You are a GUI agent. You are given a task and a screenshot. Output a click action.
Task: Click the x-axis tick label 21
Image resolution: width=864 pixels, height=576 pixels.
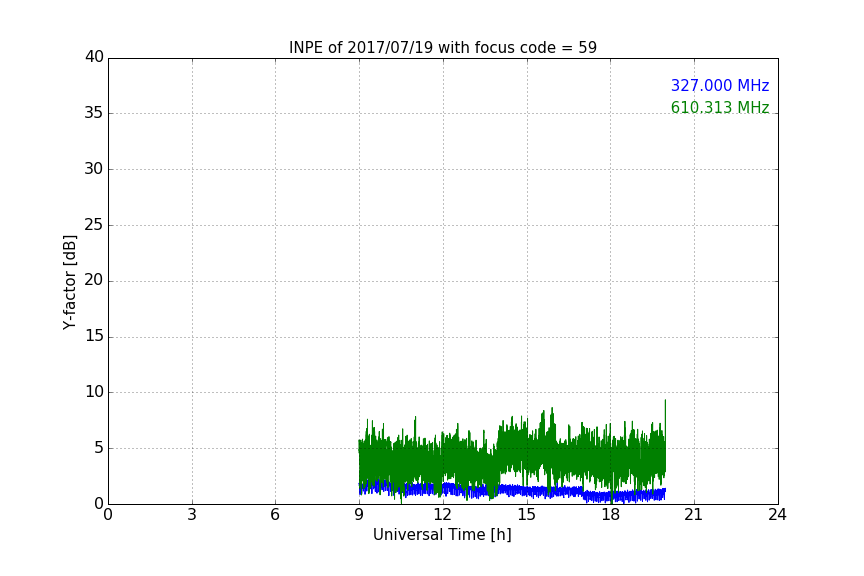coord(694,515)
